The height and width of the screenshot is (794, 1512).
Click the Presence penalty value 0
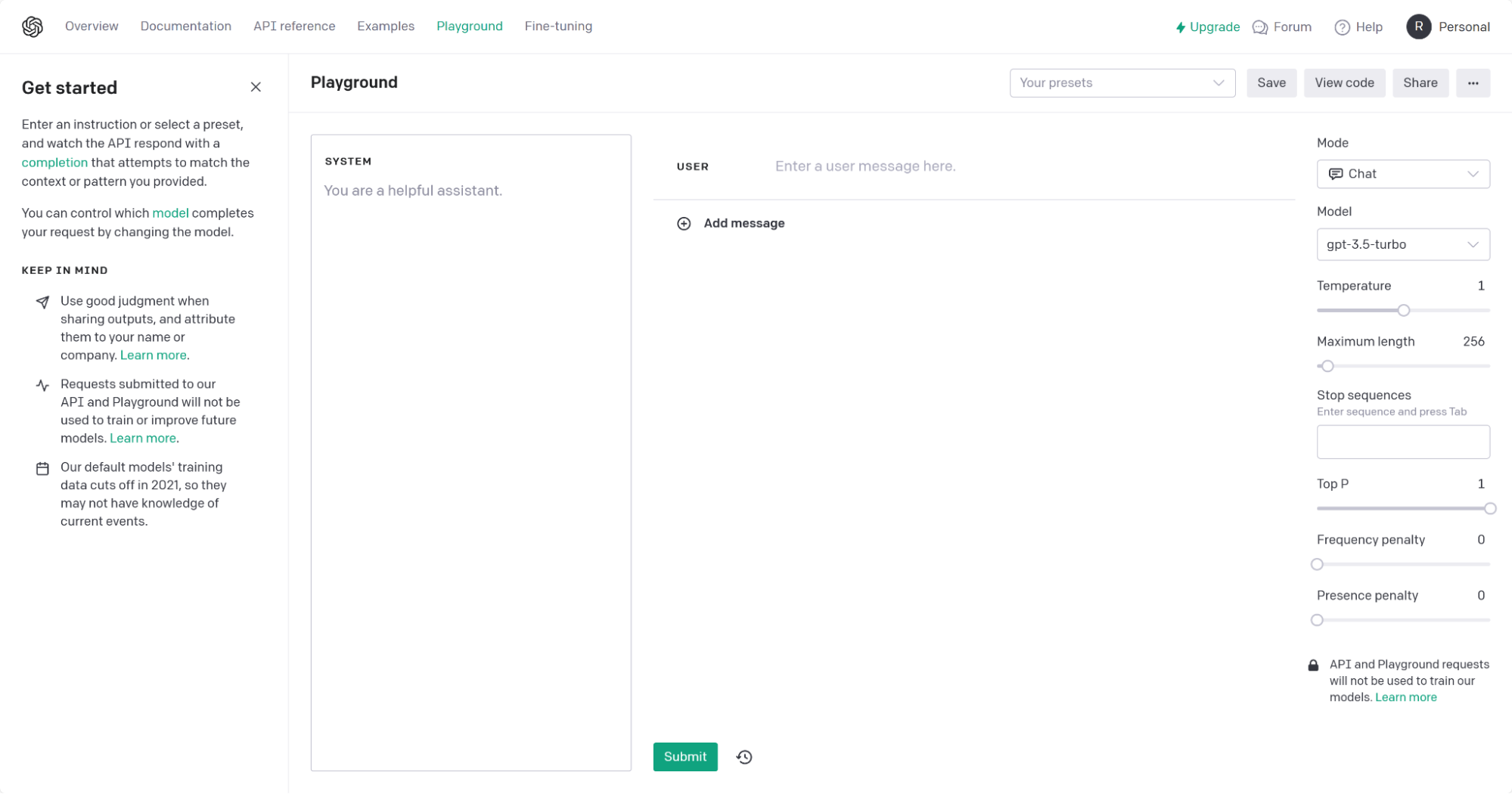click(x=1480, y=596)
